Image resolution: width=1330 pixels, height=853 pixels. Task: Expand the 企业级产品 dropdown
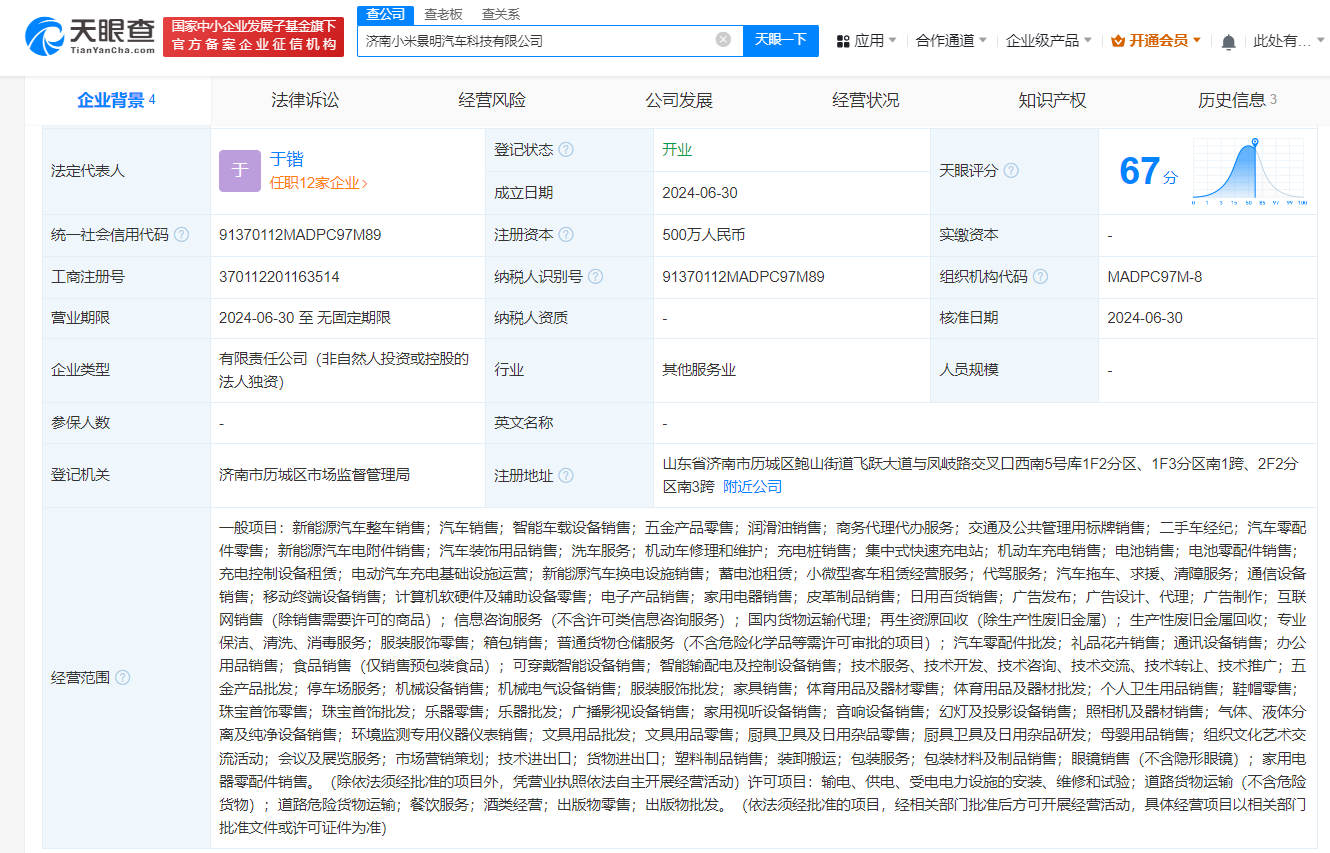pyautogui.click(x=1042, y=38)
